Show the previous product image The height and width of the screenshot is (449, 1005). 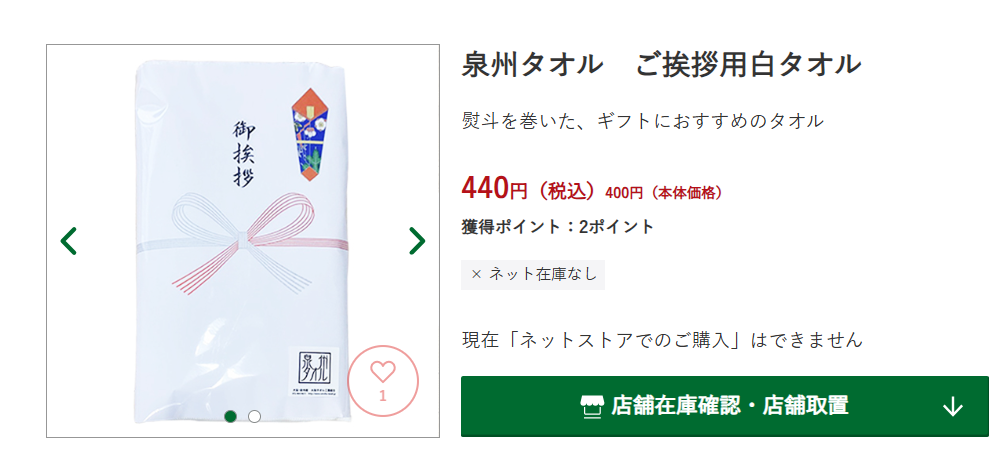69,241
